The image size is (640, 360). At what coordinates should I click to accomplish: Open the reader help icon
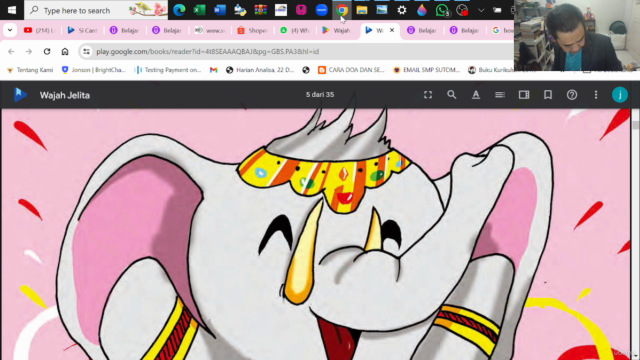[572, 95]
